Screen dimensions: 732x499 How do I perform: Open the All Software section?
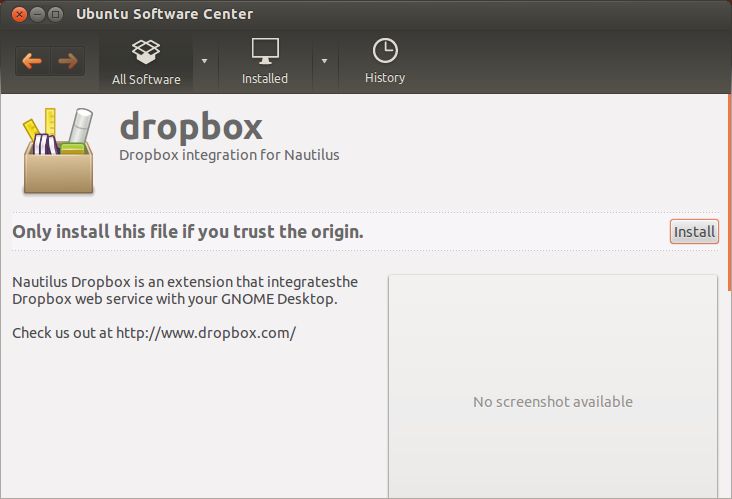pyautogui.click(x=146, y=62)
